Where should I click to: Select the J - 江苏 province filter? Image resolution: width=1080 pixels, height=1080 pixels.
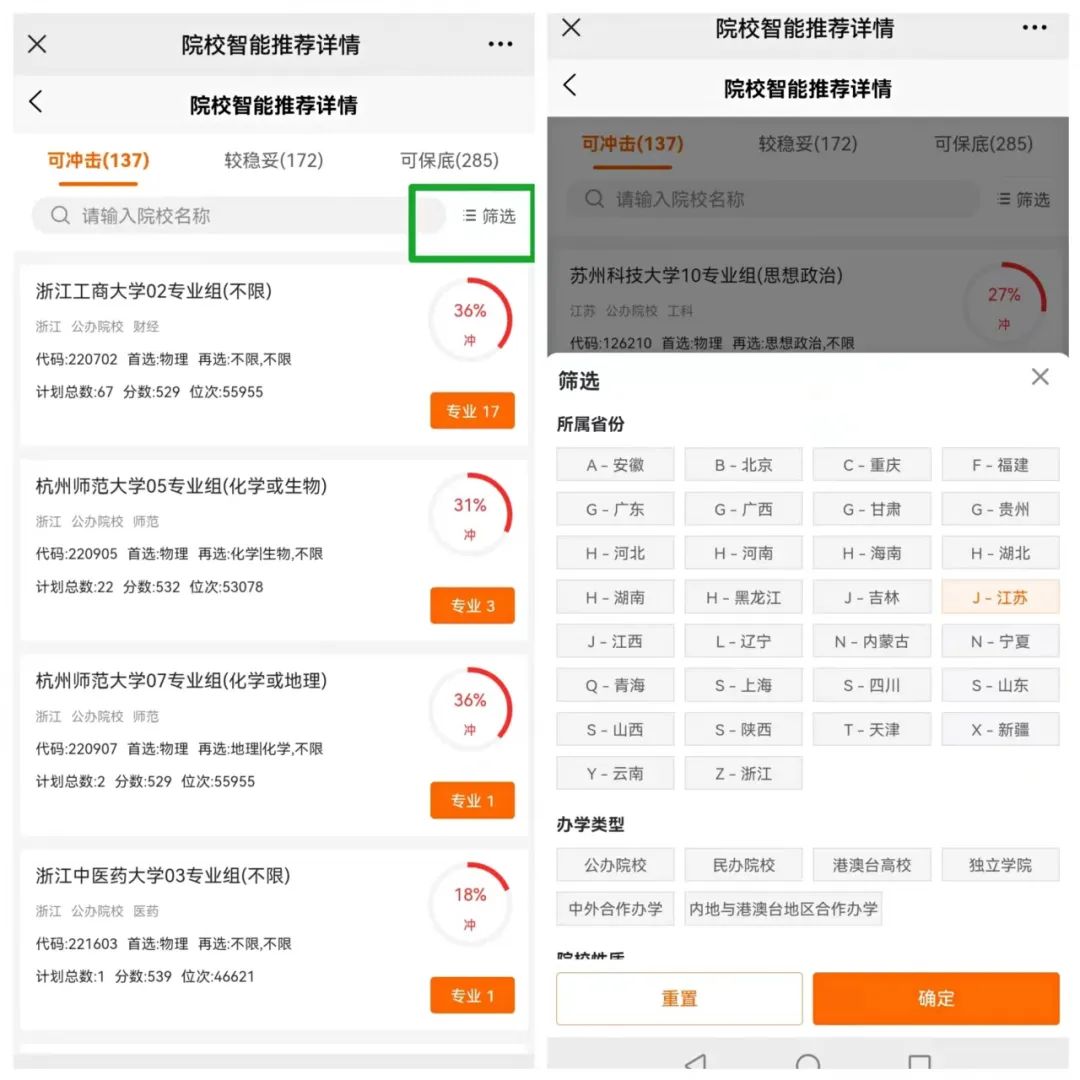[1000, 597]
